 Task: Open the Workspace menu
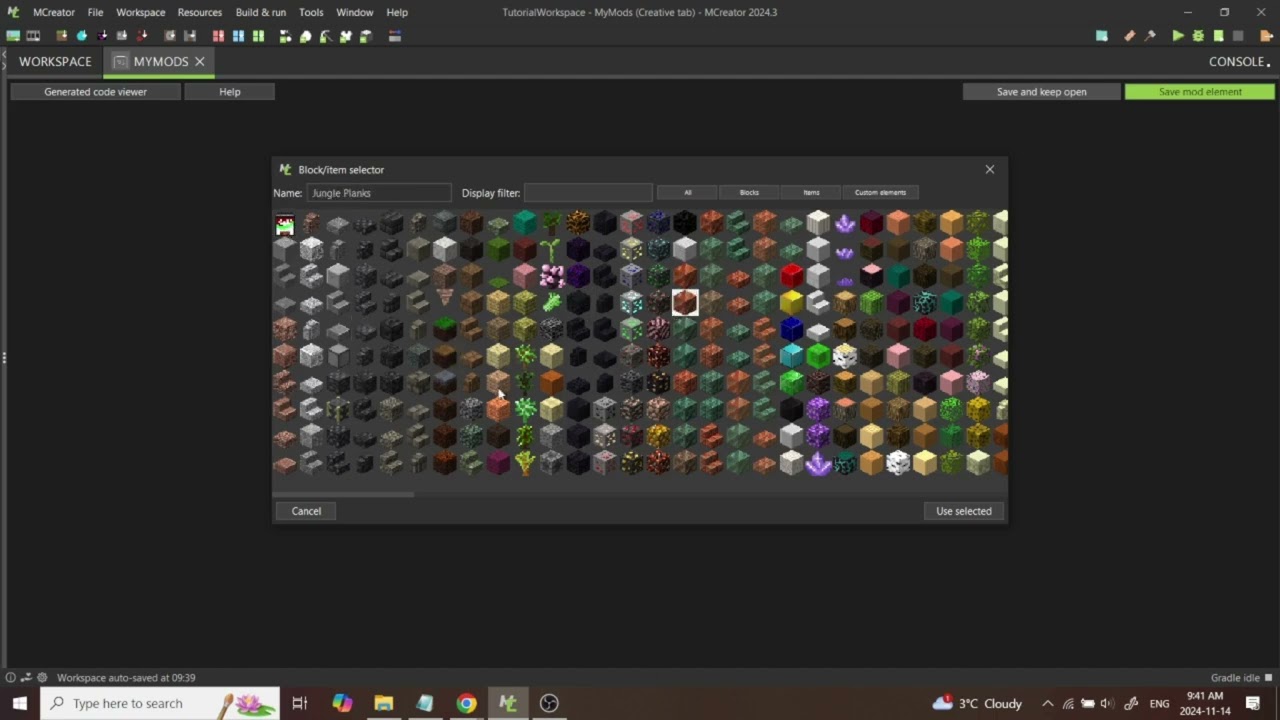pos(140,12)
